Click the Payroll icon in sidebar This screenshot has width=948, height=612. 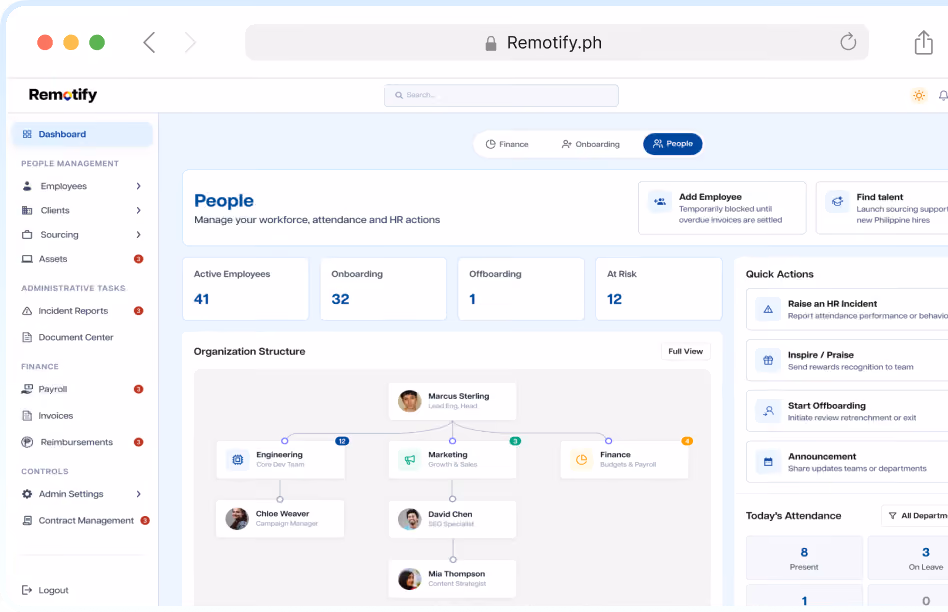[x=27, y=389]
